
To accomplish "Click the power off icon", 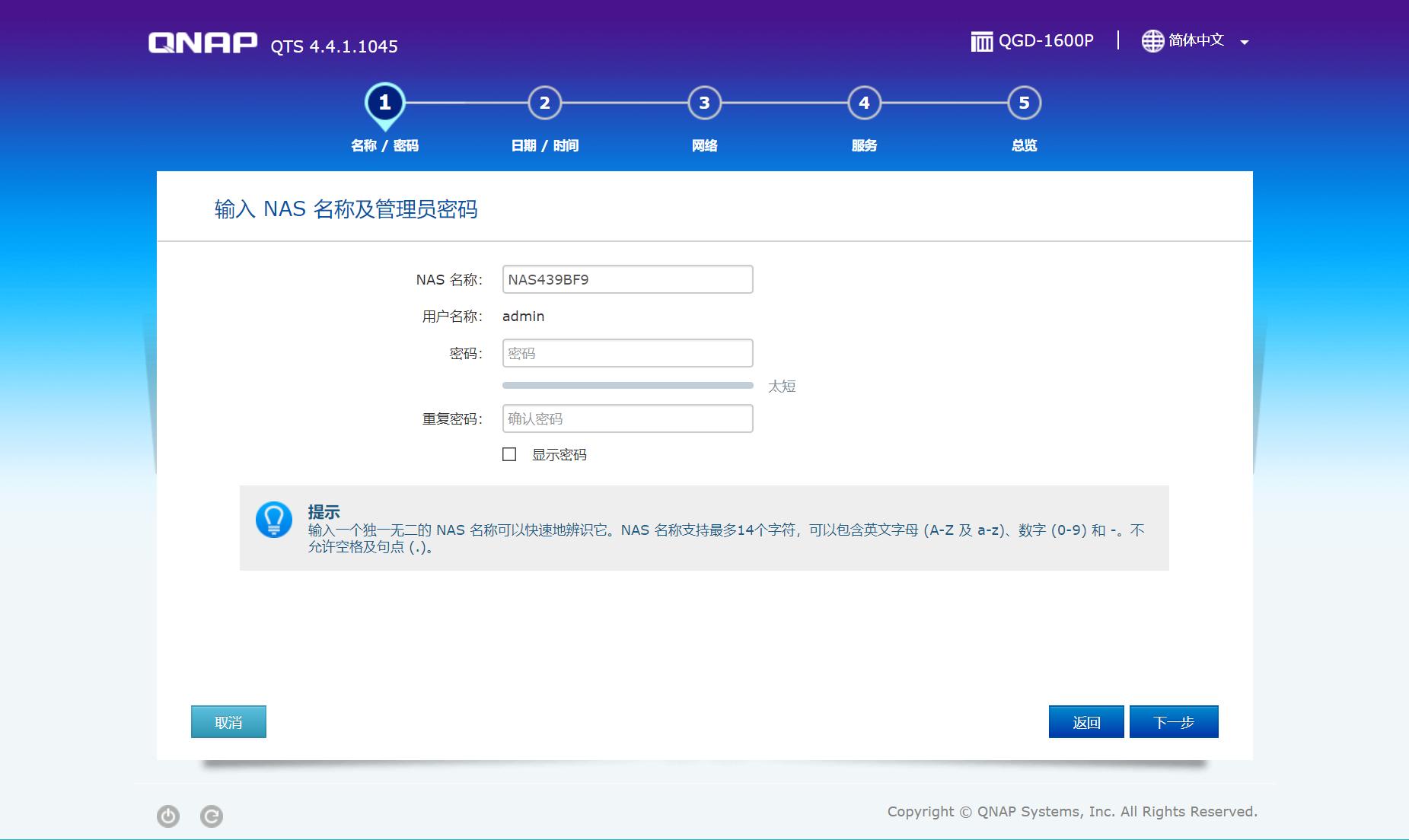I will (169, 816).
